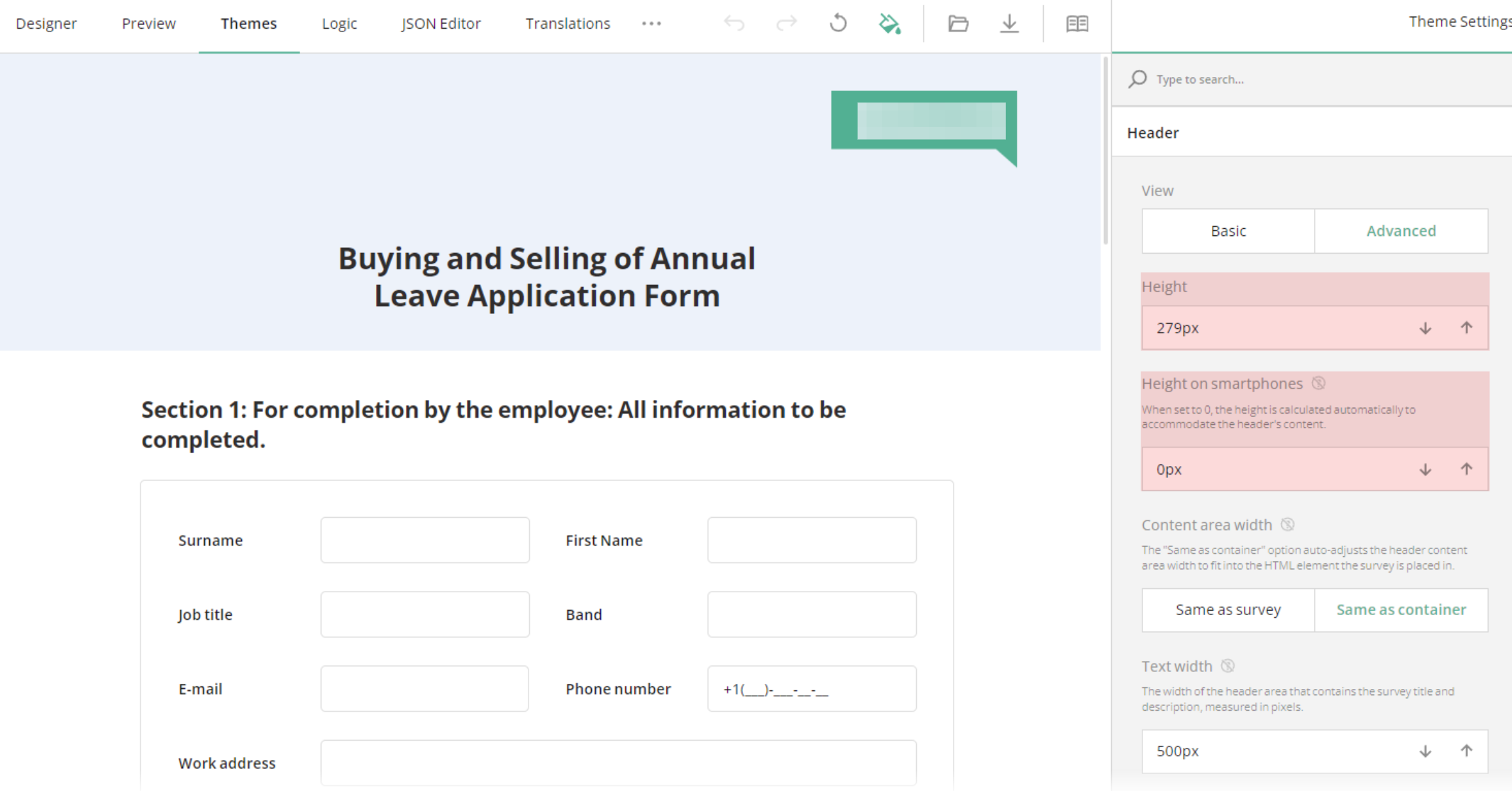Click the redo arrow icon
Viewport: 1512px width, 791px height.
786,24
